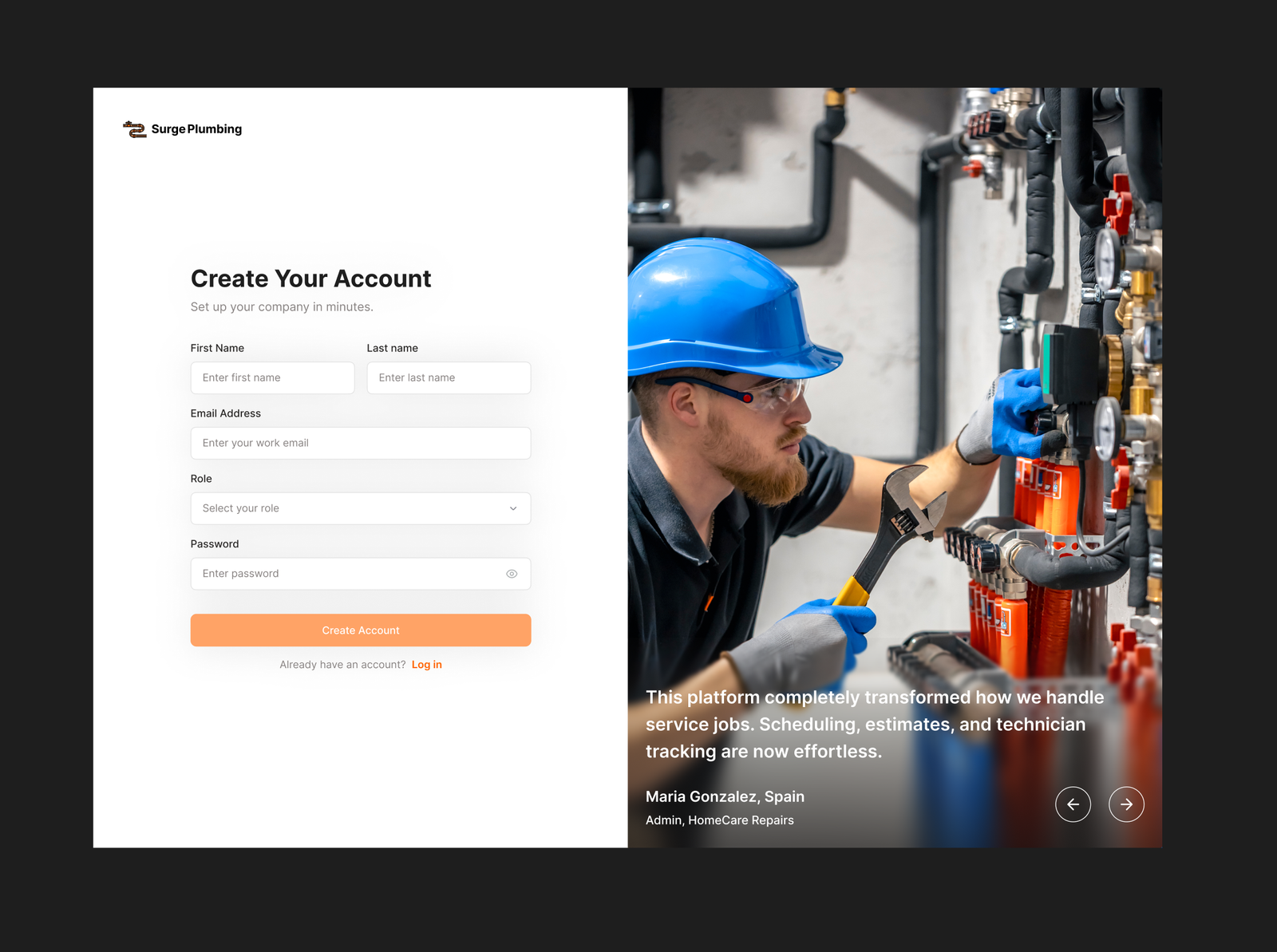
Task: Advance to the next testimonial with right arrow
Action: tap(1126, 804)
